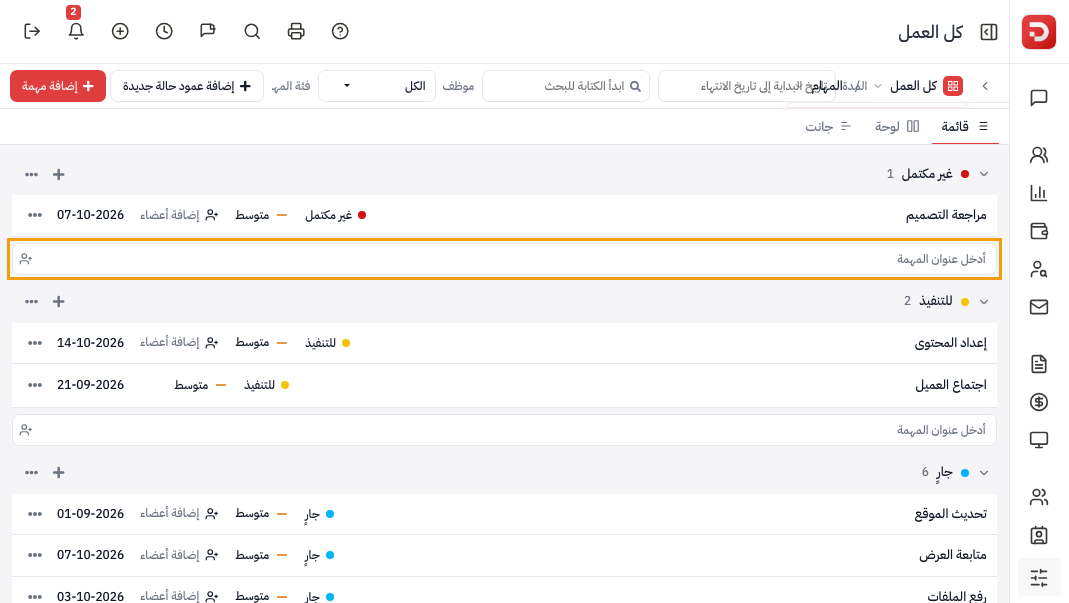
Task: Open the ID badge sidebar icon
Action: coord(1039,535)
